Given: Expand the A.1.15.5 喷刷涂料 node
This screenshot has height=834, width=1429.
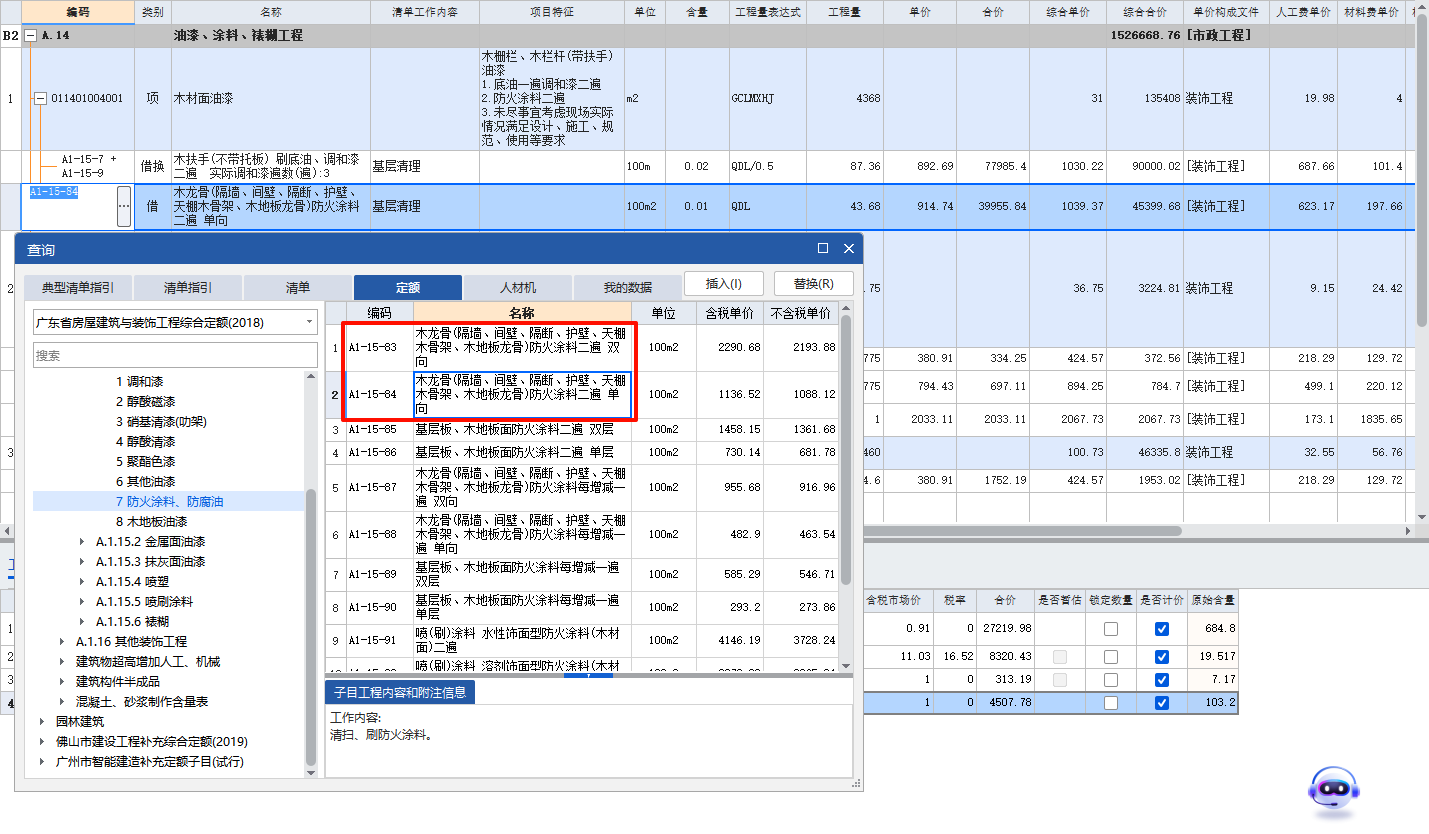Looking at the screenshot, I should [x=82, y=602].
